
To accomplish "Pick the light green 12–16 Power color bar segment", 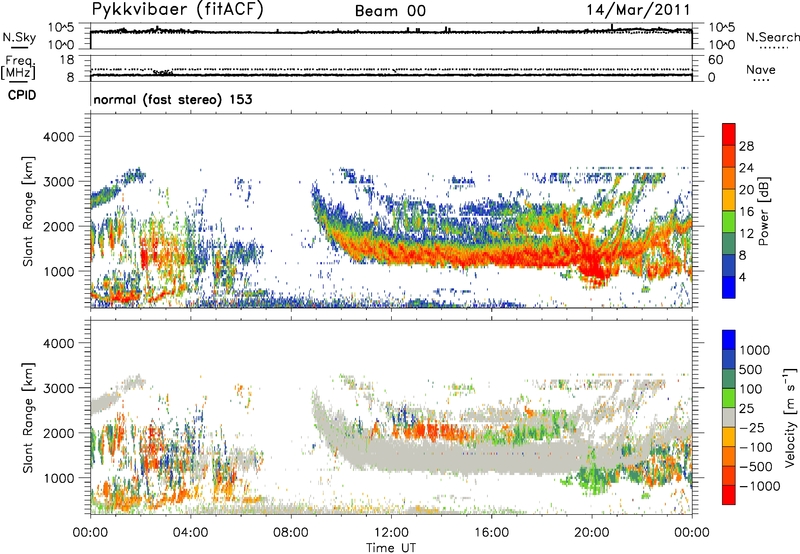I will coord(729,221).
